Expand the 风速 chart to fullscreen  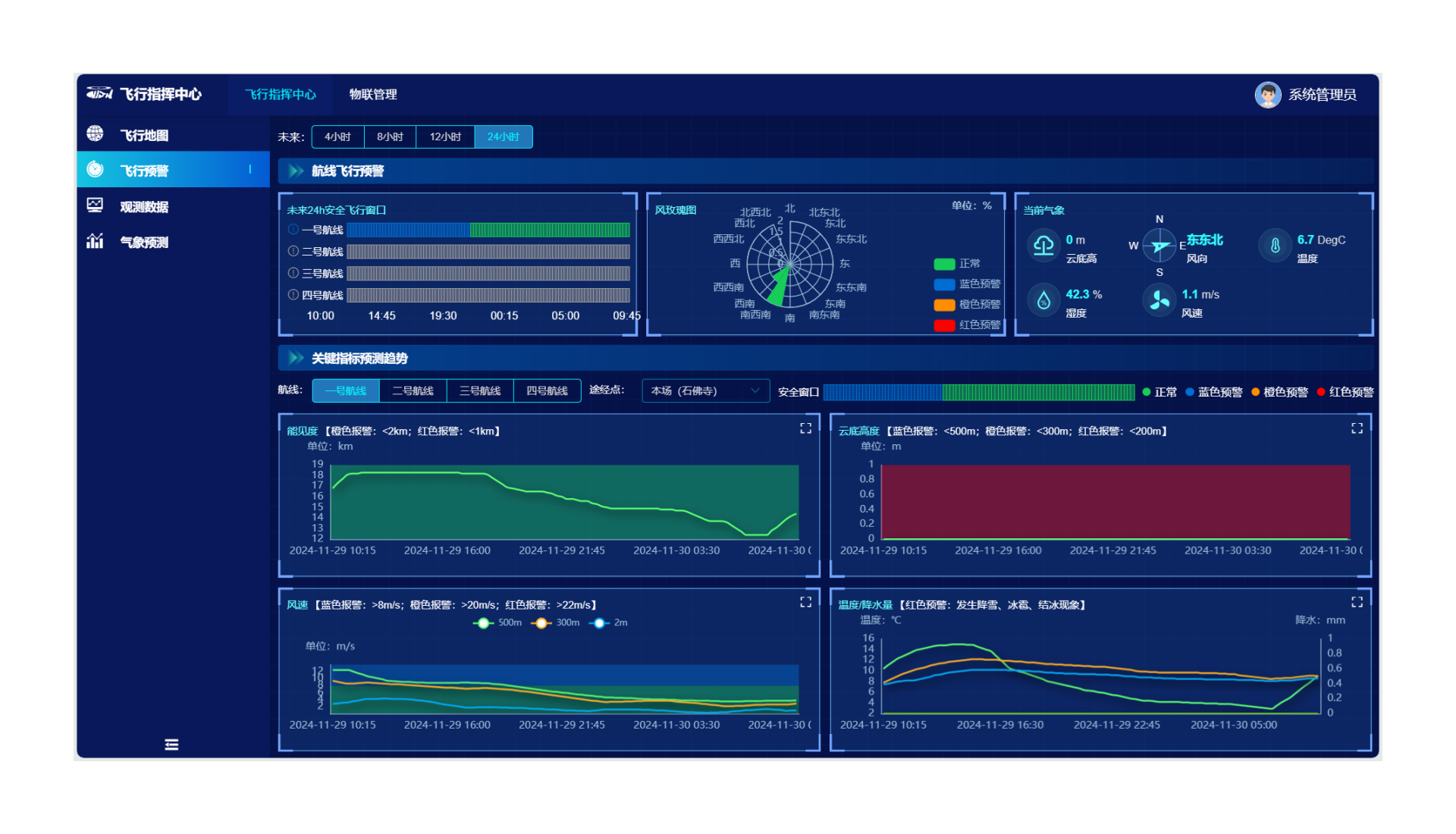(805, 602)
